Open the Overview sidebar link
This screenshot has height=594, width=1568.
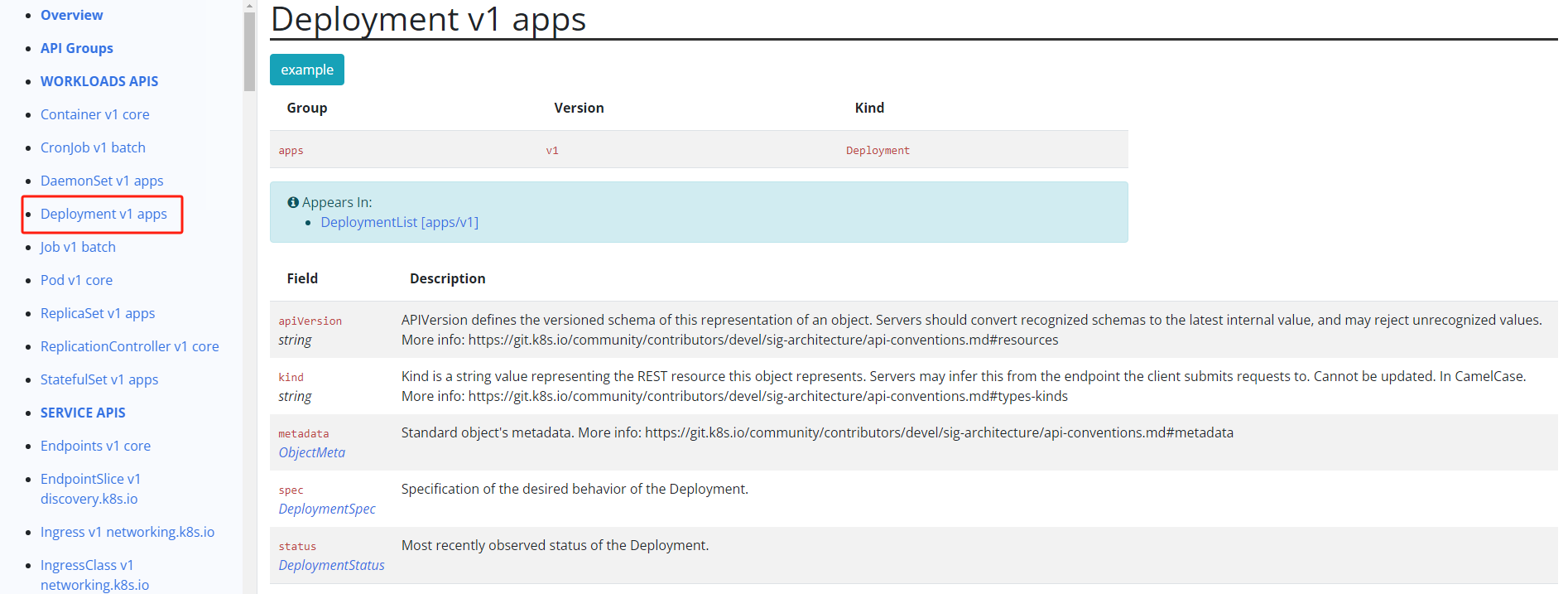tap(71, 15)
